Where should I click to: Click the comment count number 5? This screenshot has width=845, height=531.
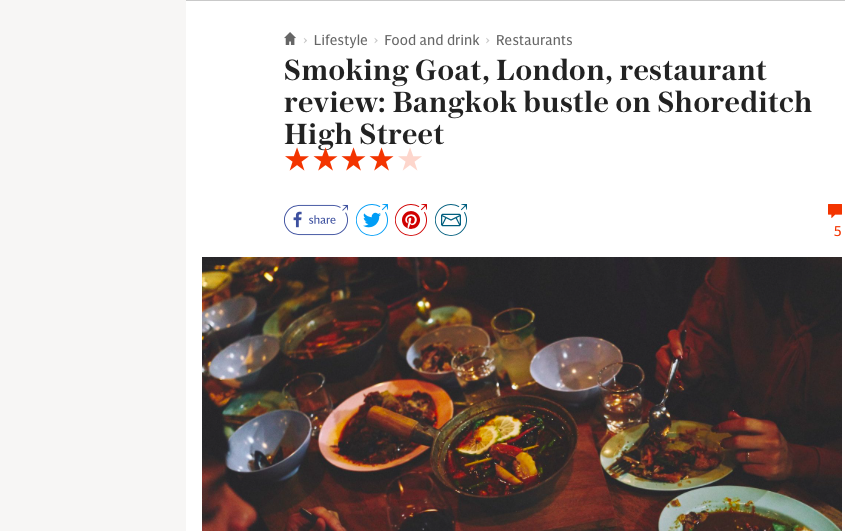(x=837, y=231)
